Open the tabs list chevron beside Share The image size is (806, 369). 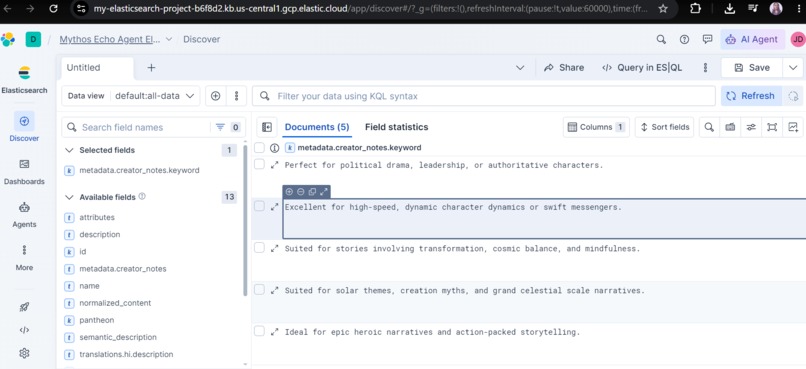520,68
